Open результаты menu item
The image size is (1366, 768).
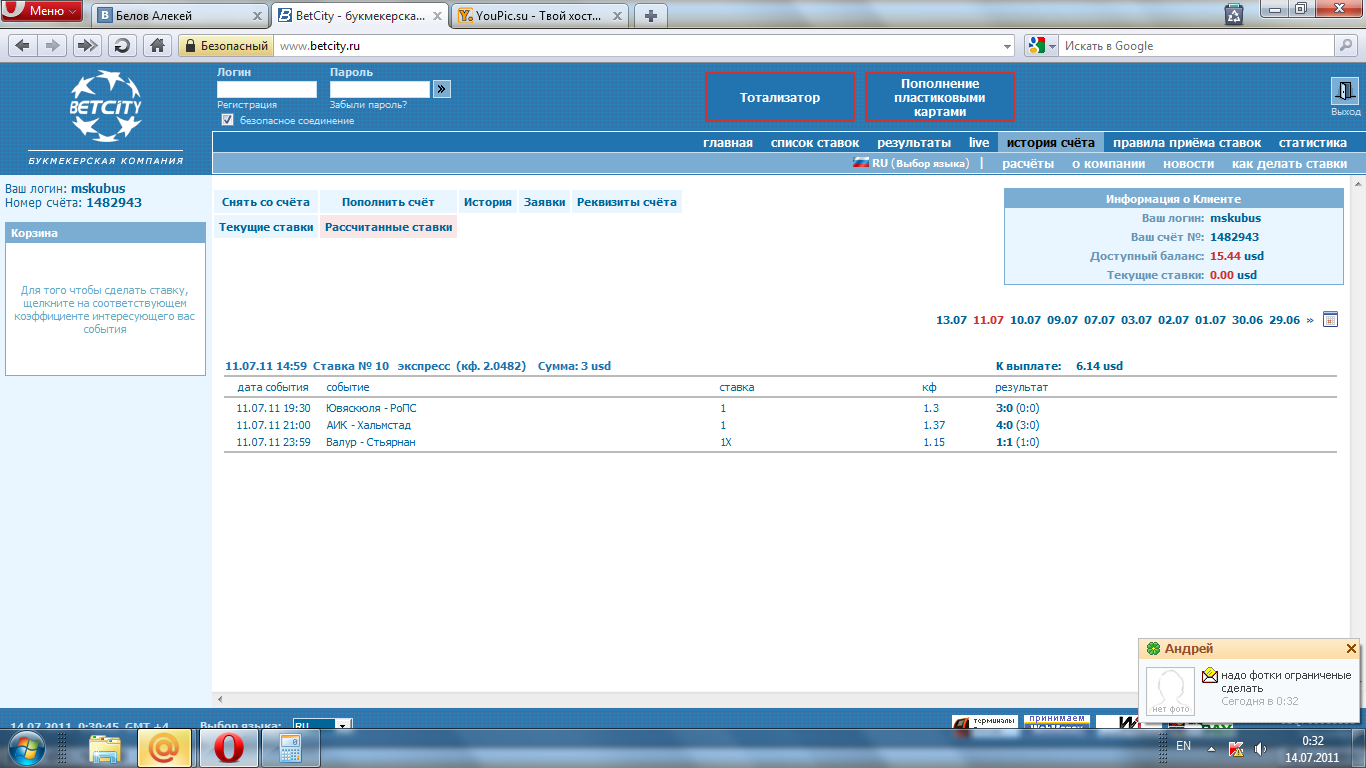click(x=914, y=143)
